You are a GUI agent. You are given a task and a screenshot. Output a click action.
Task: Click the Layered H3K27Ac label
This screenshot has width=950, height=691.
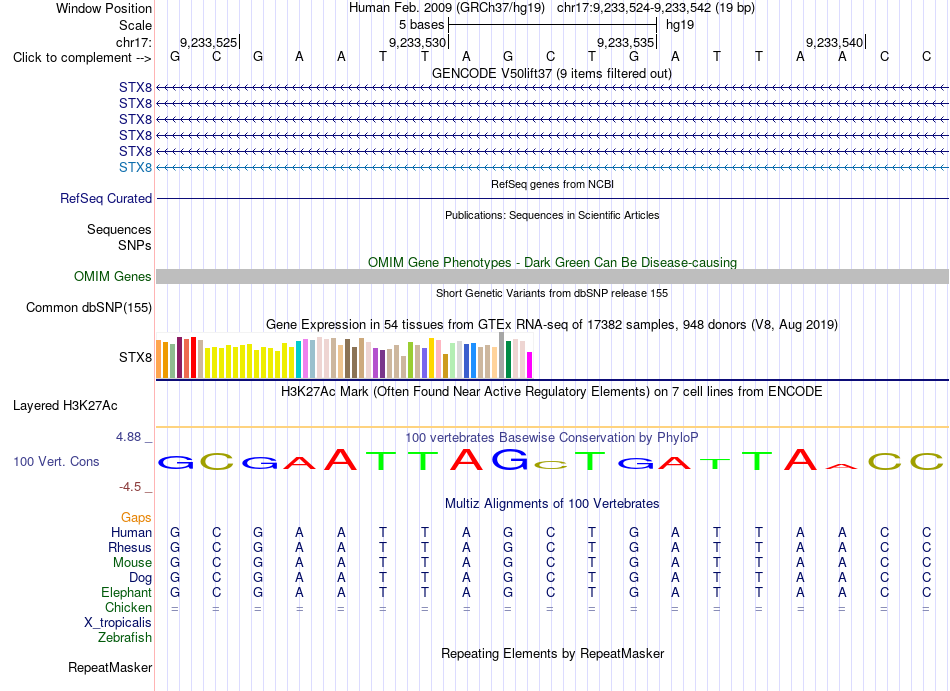pyautogui.click(x=65, y=406)
